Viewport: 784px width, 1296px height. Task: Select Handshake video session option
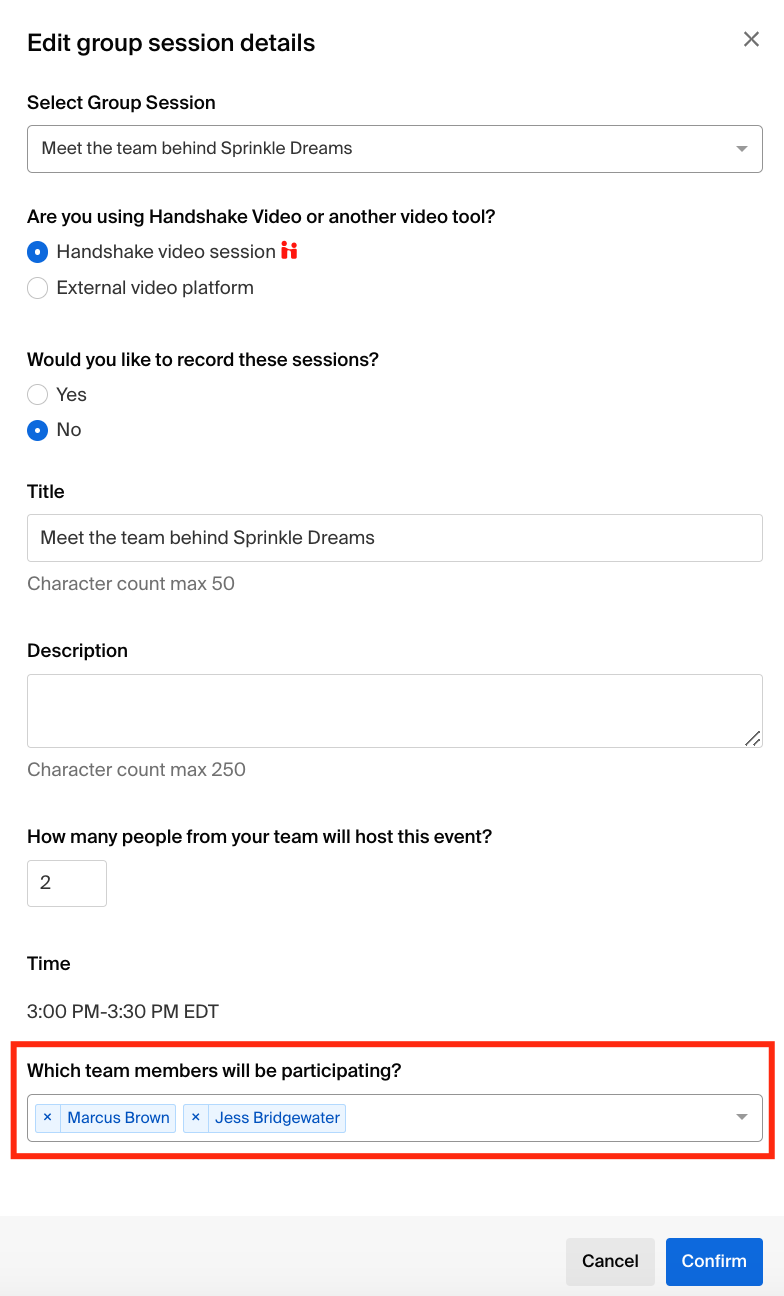pyautogui.click(x=38, y=252)
